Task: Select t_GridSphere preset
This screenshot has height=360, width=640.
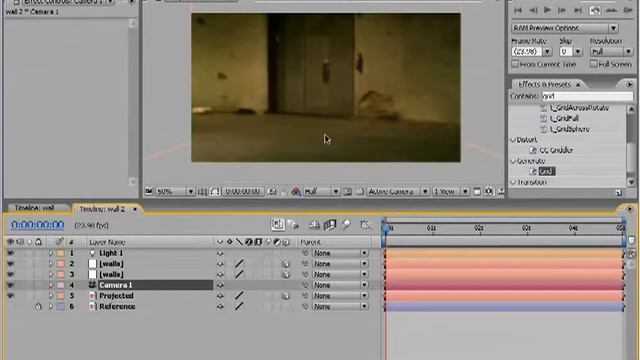Action: (x=569, y=129)
